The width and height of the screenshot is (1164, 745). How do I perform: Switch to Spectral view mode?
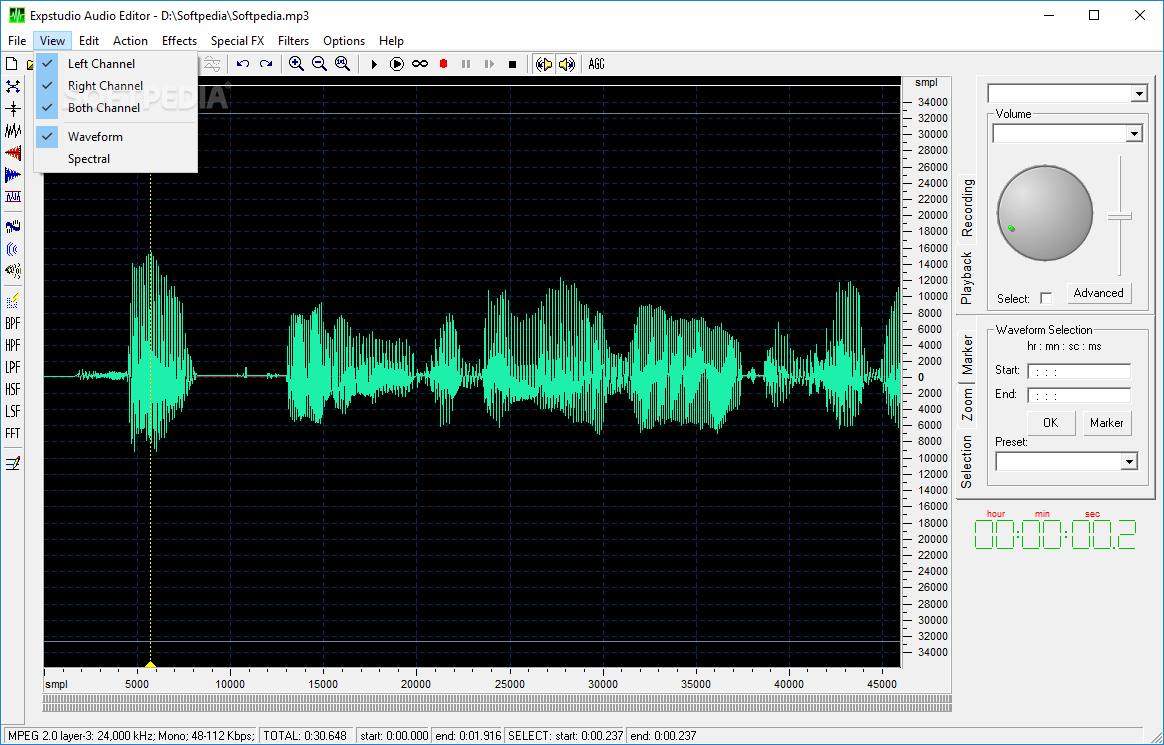coord(116,159)
